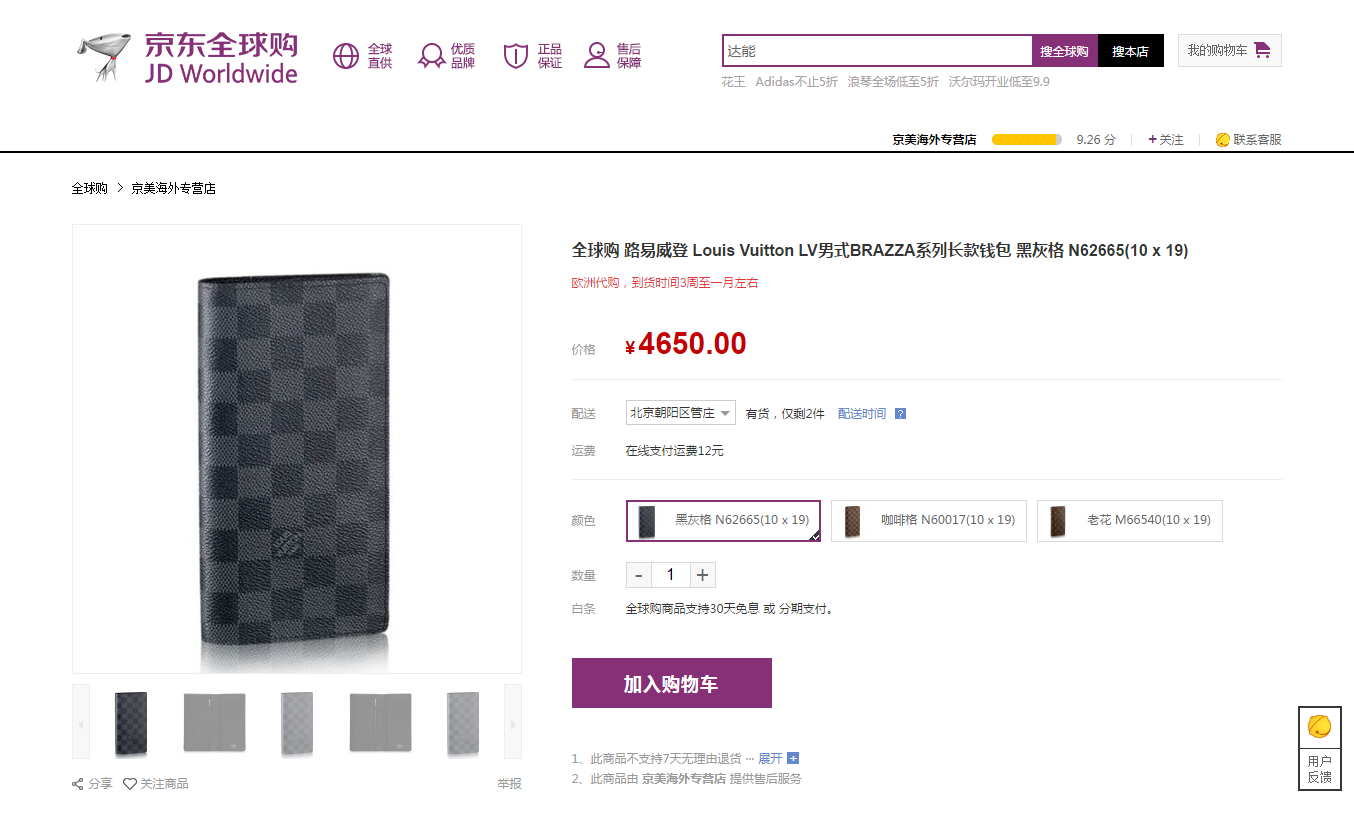Click the 加入购物车 button
The width and height of the screenshot is (1354, 824).
click(x=671, y=683)
